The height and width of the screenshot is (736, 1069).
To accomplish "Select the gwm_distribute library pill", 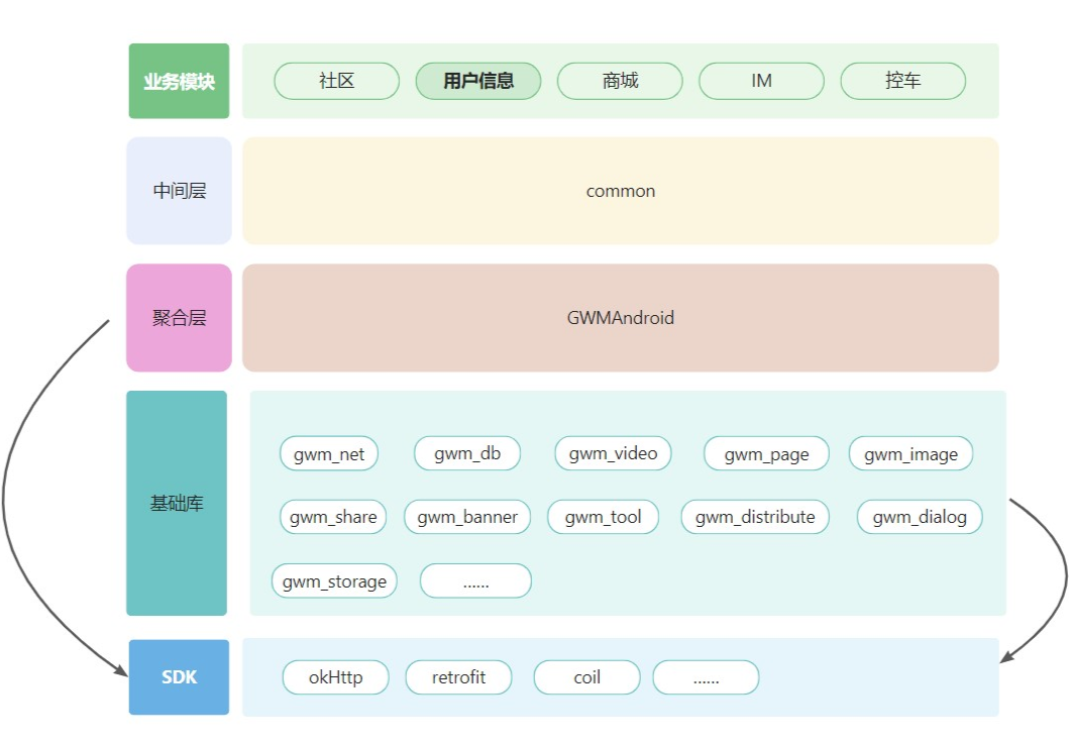I will [755, 517].
